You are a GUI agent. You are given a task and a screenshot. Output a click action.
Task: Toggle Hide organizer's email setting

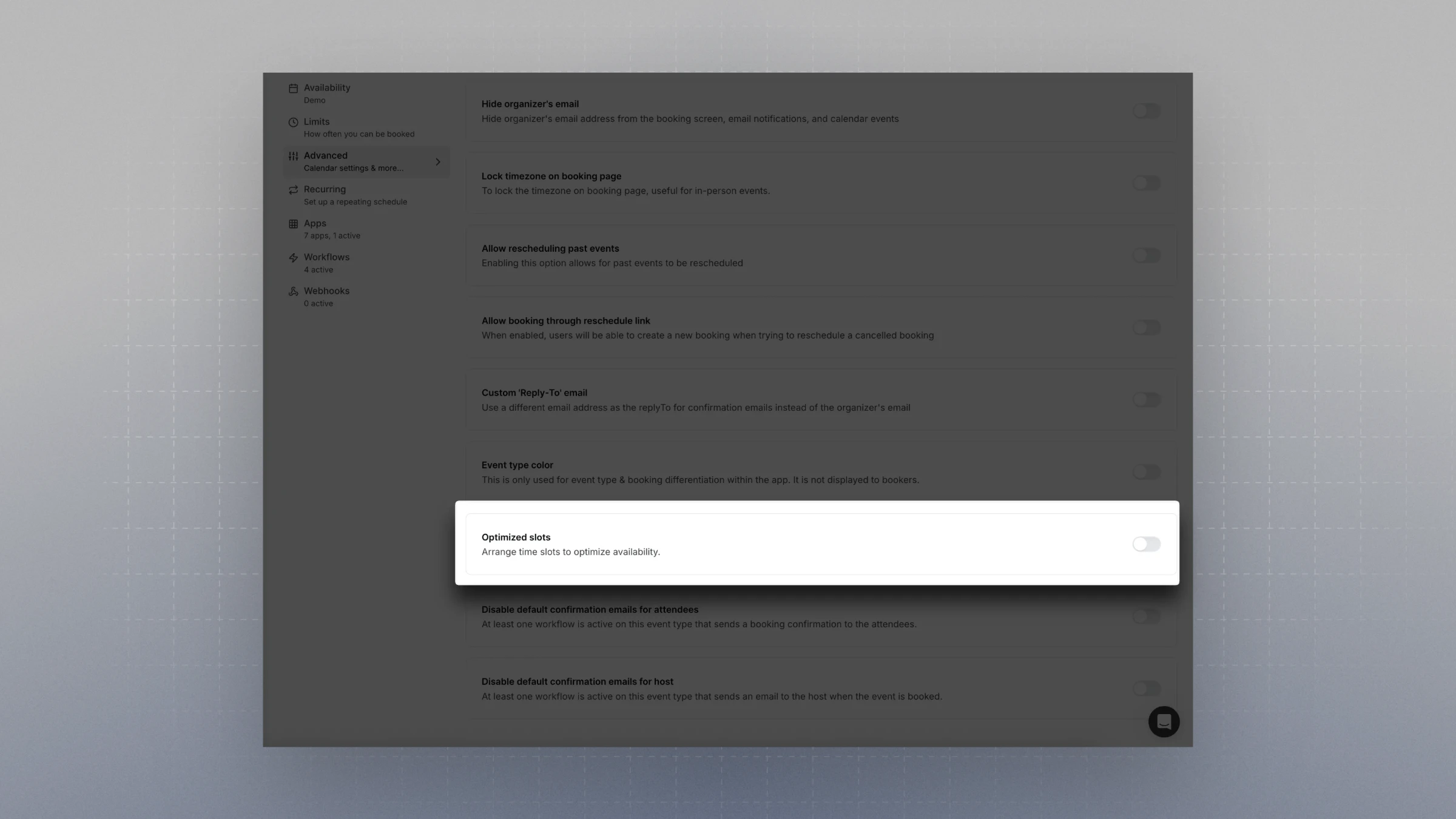pos(1145,110)
